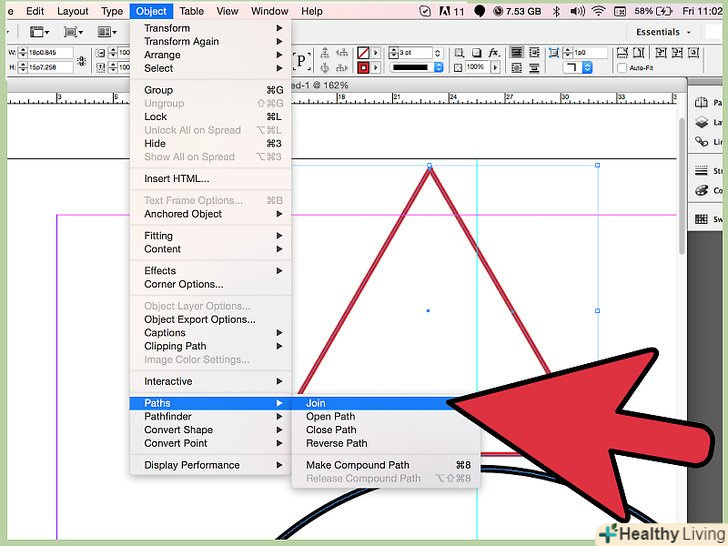Expand the Transform submenu

click(x=210, y=28)
